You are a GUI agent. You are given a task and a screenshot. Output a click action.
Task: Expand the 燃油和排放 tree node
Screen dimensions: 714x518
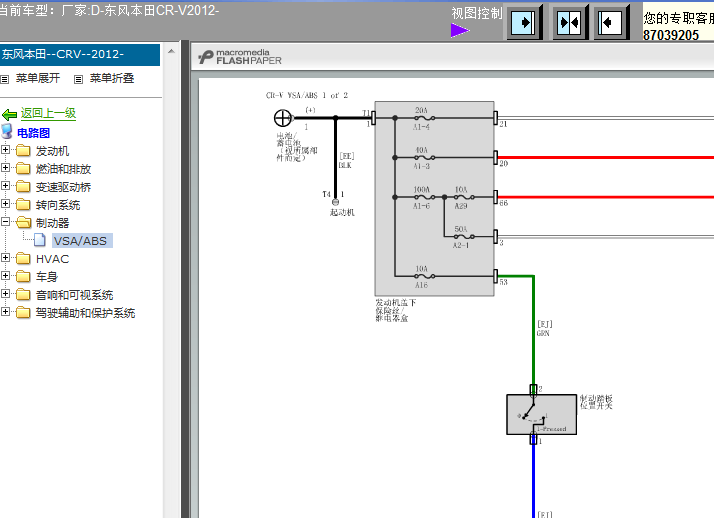(5, 168)
